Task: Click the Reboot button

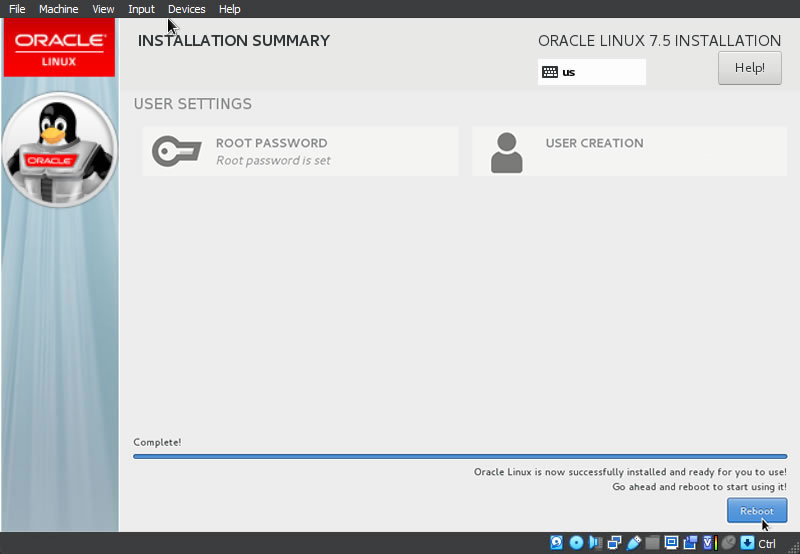Action: 757,511
